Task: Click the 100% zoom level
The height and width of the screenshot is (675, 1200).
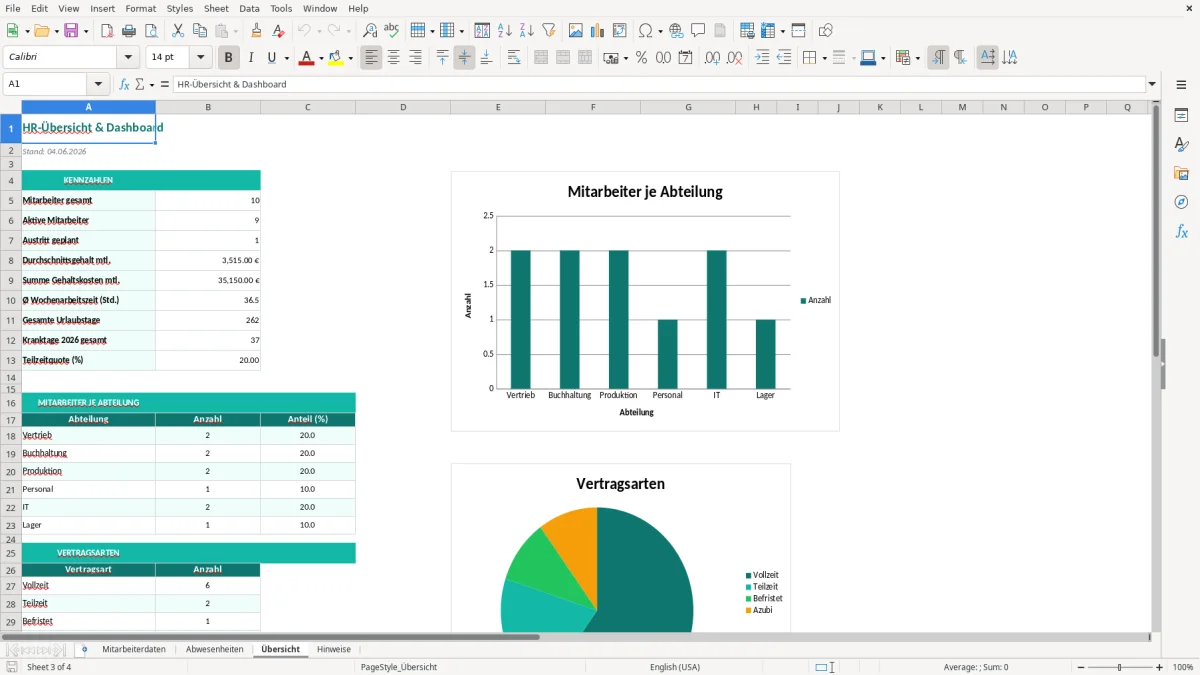Action: click(1183, 667)
